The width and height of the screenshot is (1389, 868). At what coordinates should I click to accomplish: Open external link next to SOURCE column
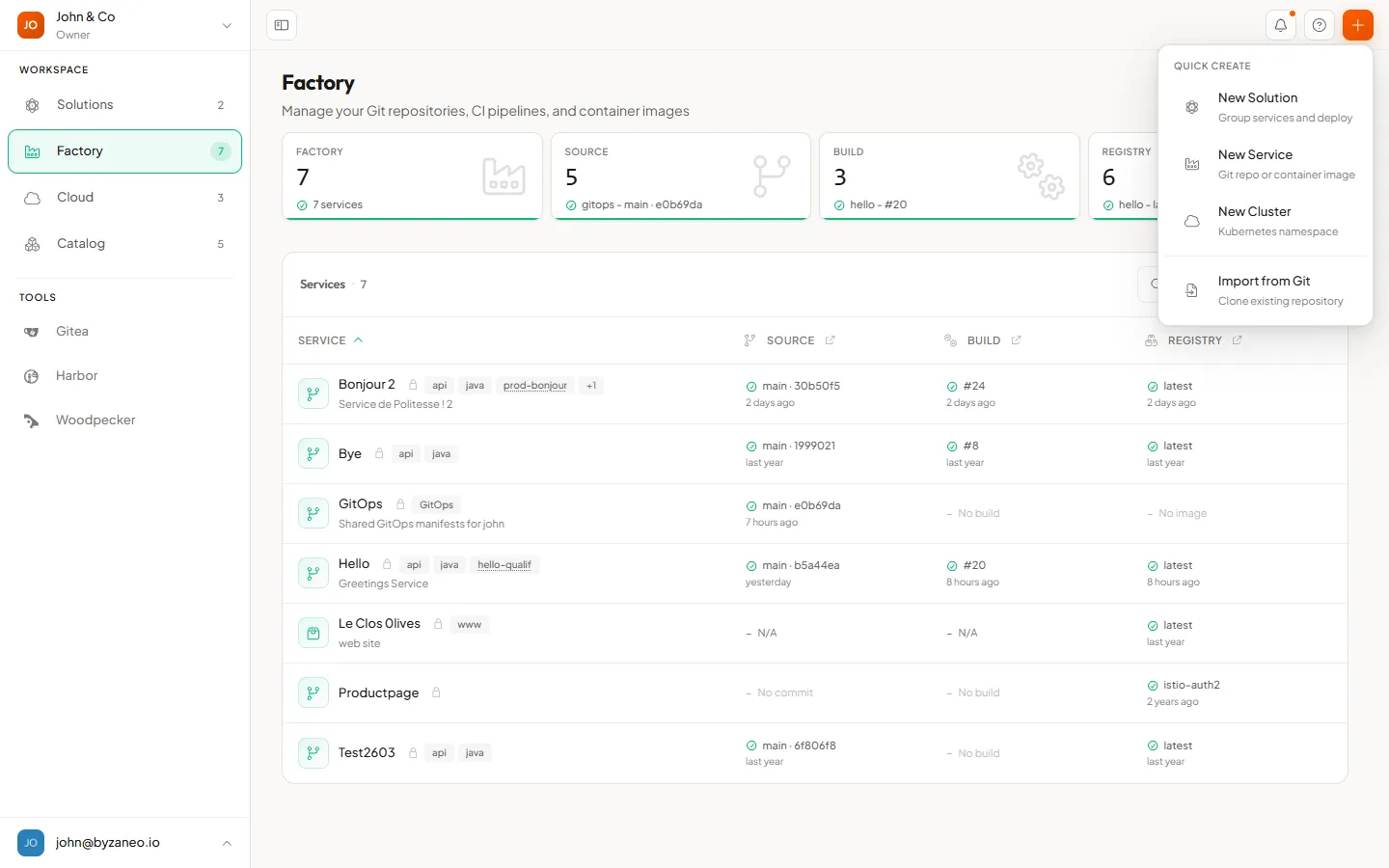coord(830,340)
